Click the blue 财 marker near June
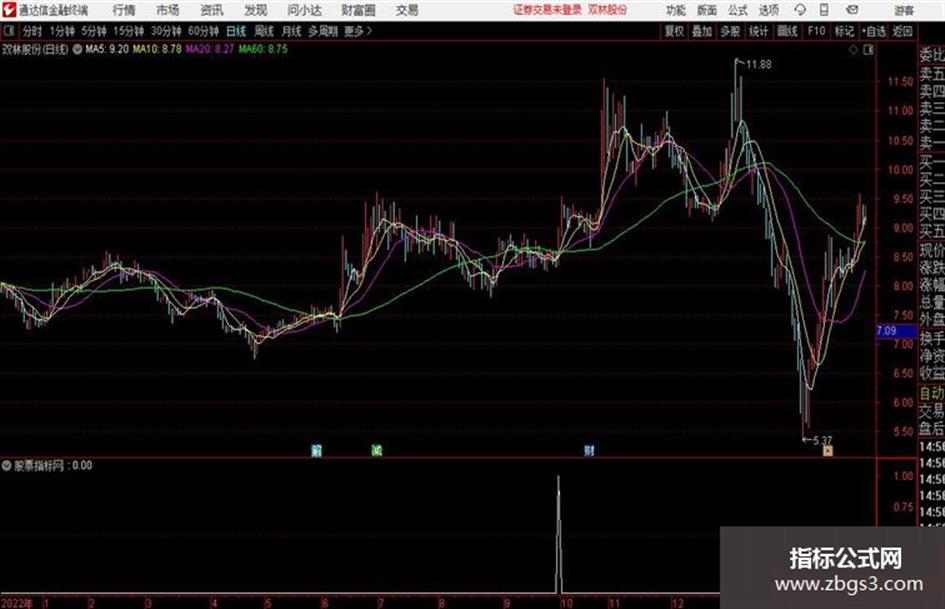The height and width of the screenshot is (609, 945). 316,450
